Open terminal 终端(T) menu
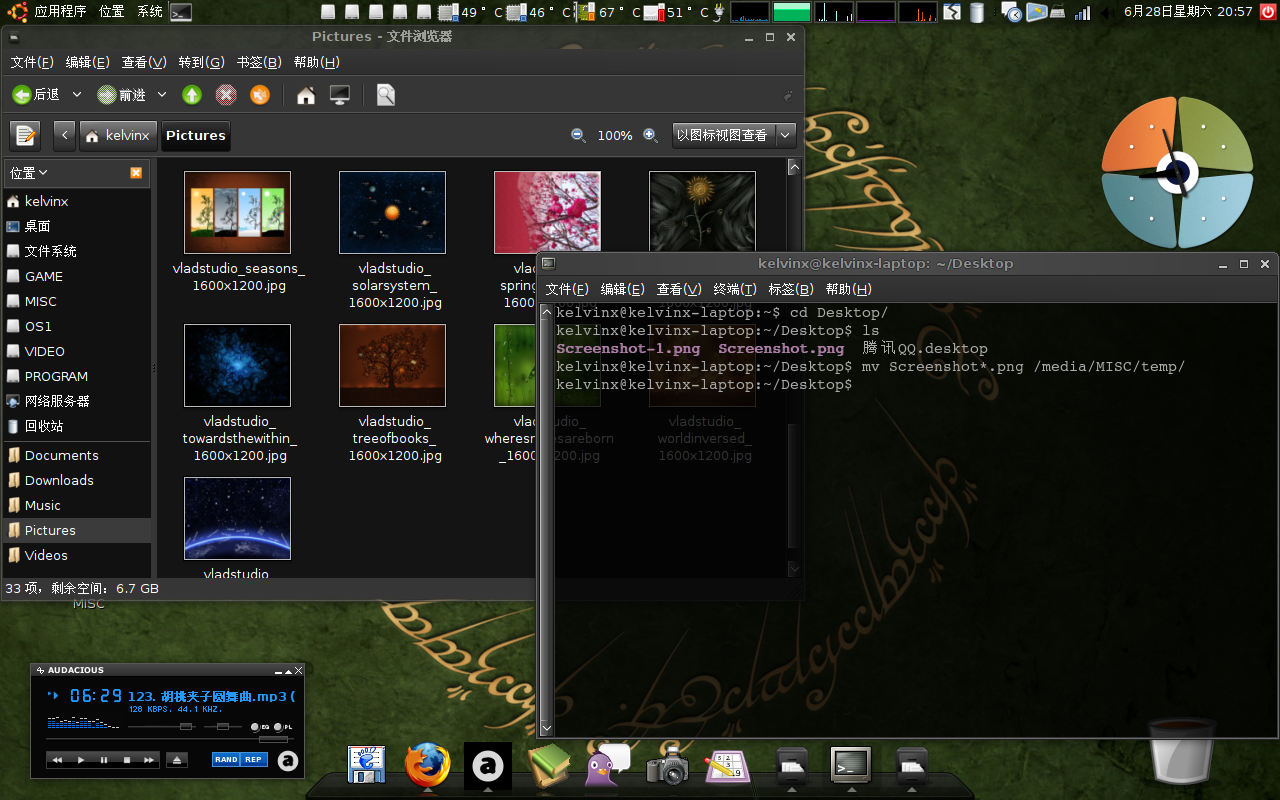1280x800 pixels. point(734,289)
